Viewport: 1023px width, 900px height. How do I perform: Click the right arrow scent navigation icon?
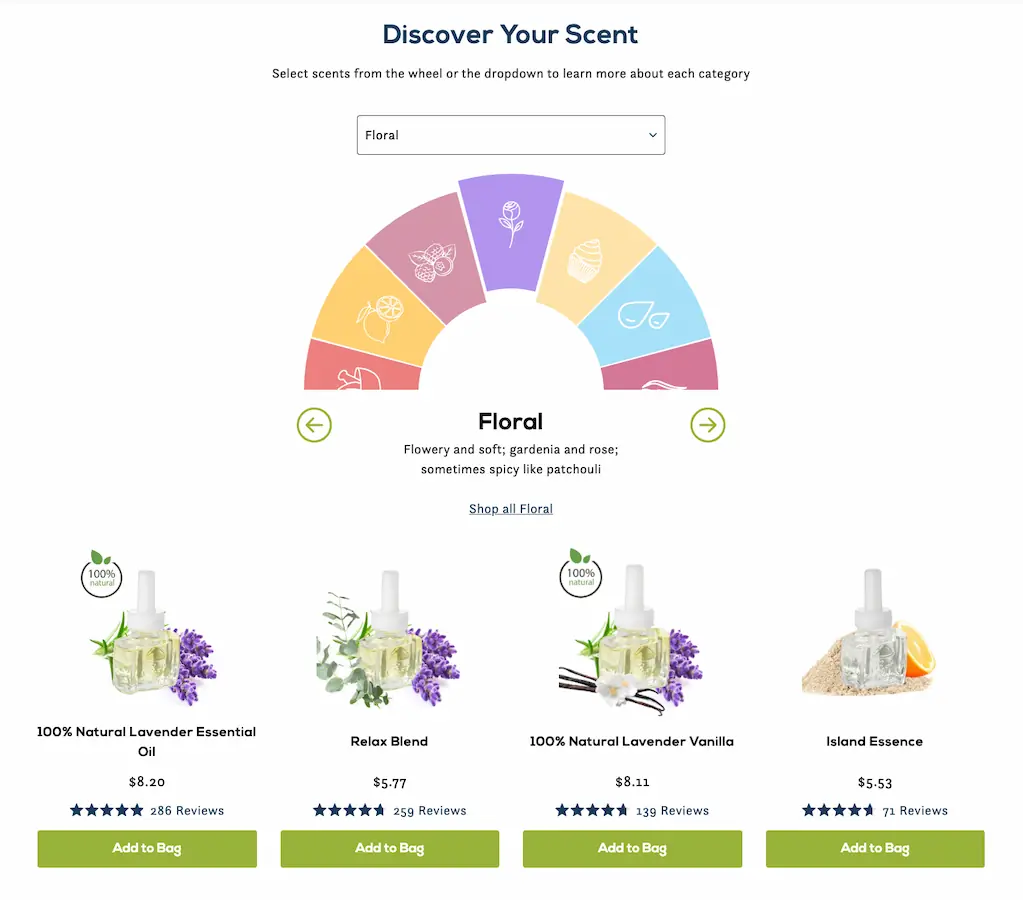coord(708,425)
